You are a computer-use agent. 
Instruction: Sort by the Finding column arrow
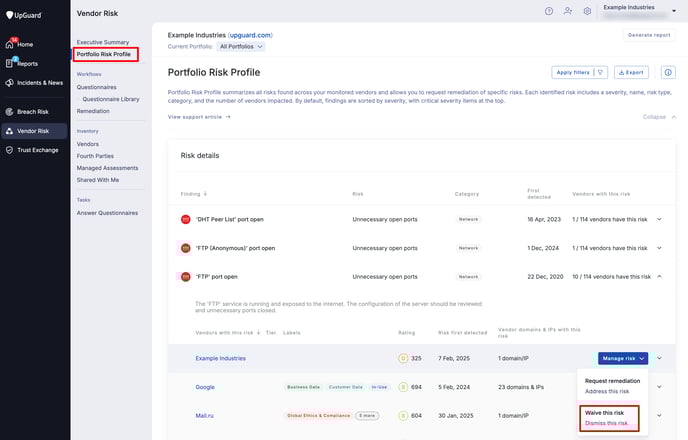205,193
